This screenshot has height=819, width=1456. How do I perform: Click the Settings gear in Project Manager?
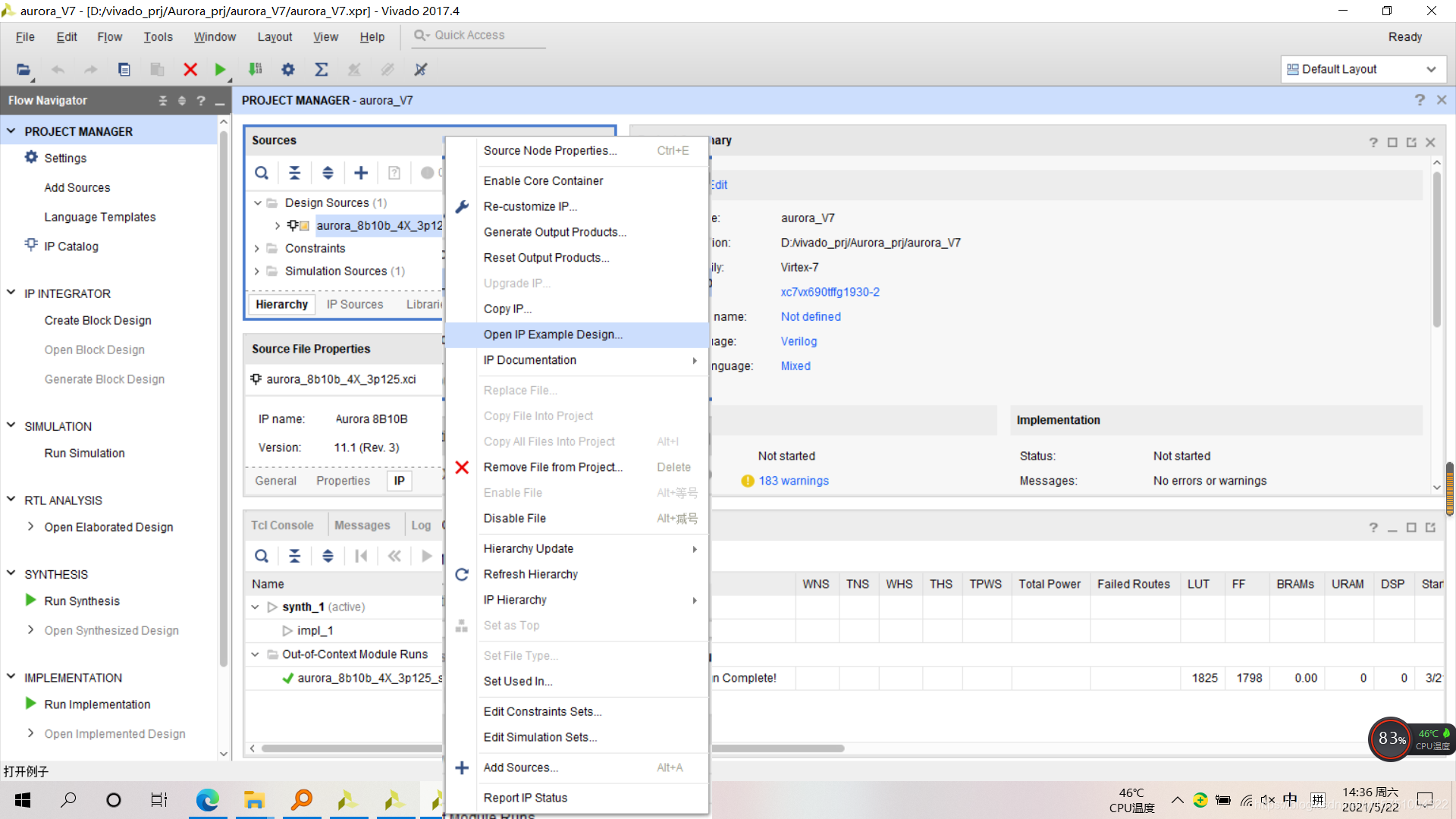tap(31, 157)
